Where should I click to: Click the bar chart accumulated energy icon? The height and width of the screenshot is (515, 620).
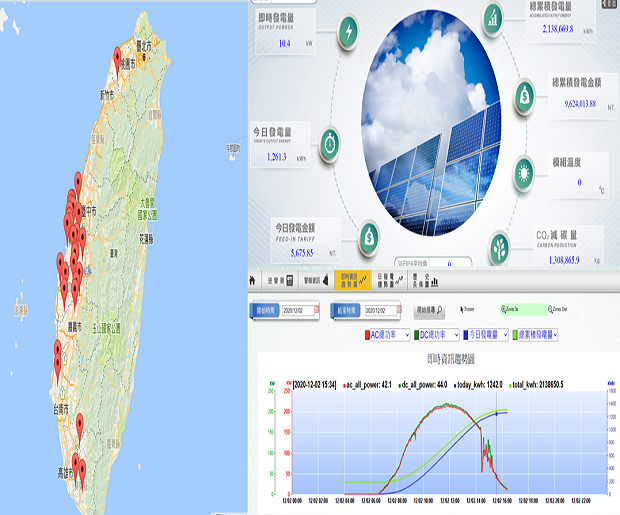click(493, 16)
